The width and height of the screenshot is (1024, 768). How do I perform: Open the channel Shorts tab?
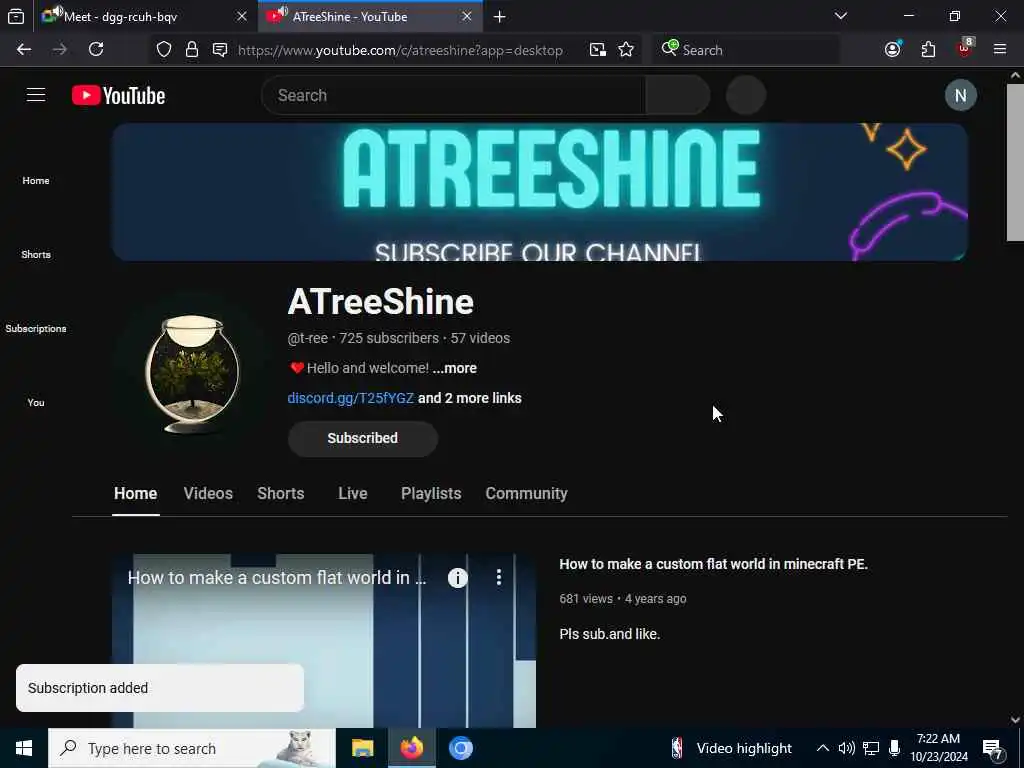tap(281, 494)
